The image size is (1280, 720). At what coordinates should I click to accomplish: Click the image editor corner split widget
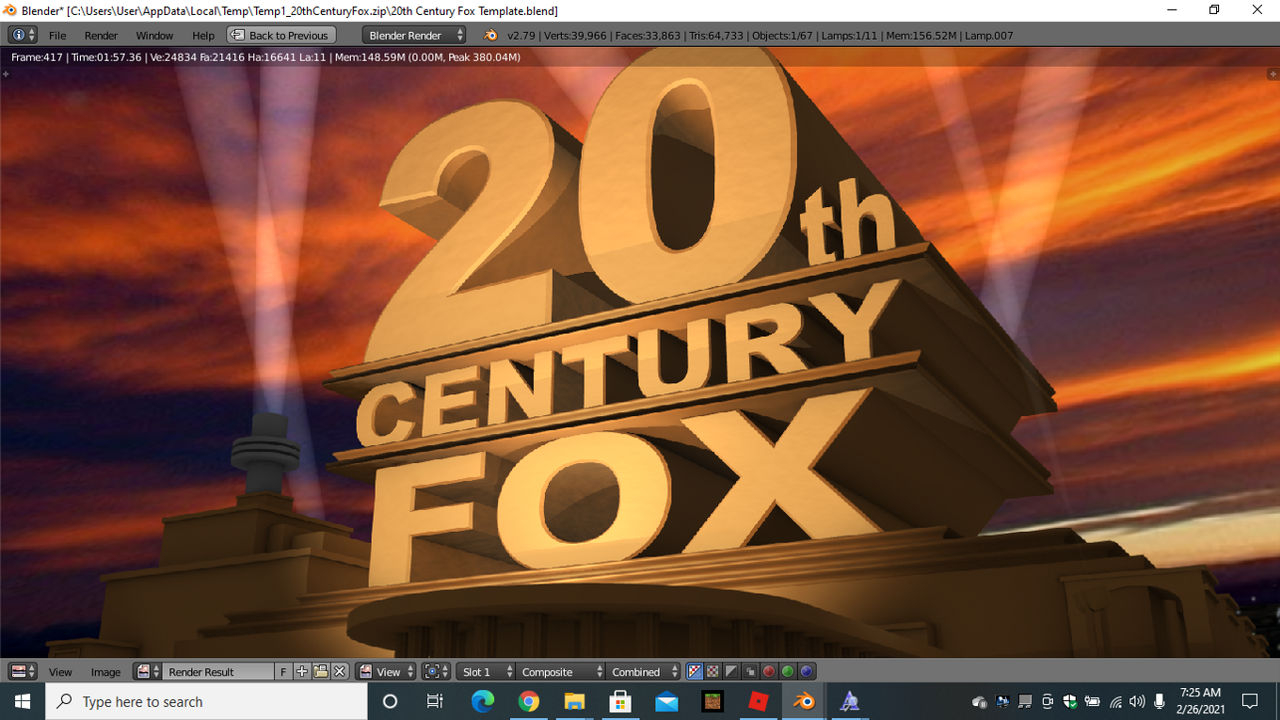point(1274,73)
